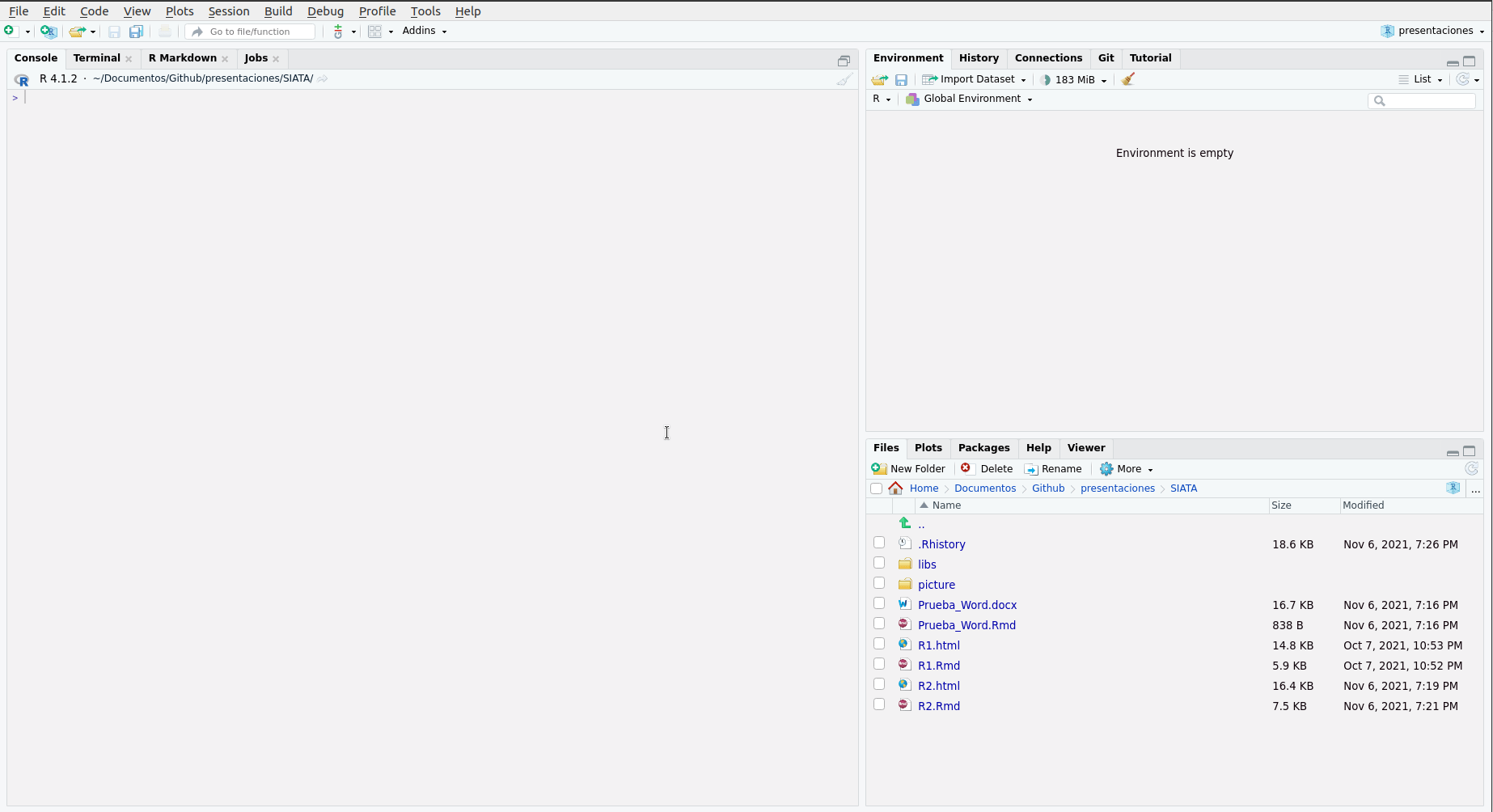Viewport: 1493px width, 812px height.
Task: Tick the checkbox for R2.html
Action: click(x=879, y=684)
